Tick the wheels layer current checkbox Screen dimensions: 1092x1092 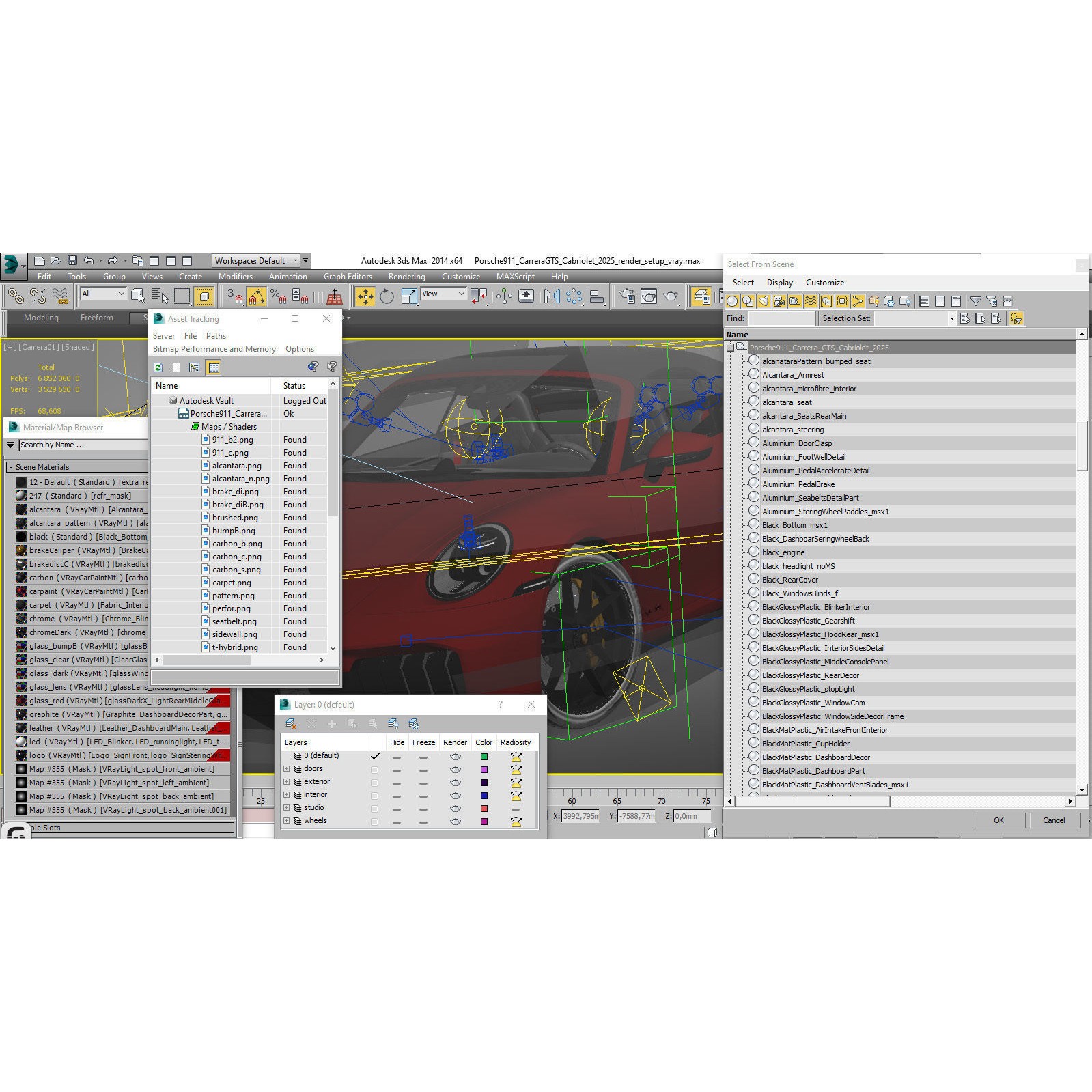pos(374,822)
